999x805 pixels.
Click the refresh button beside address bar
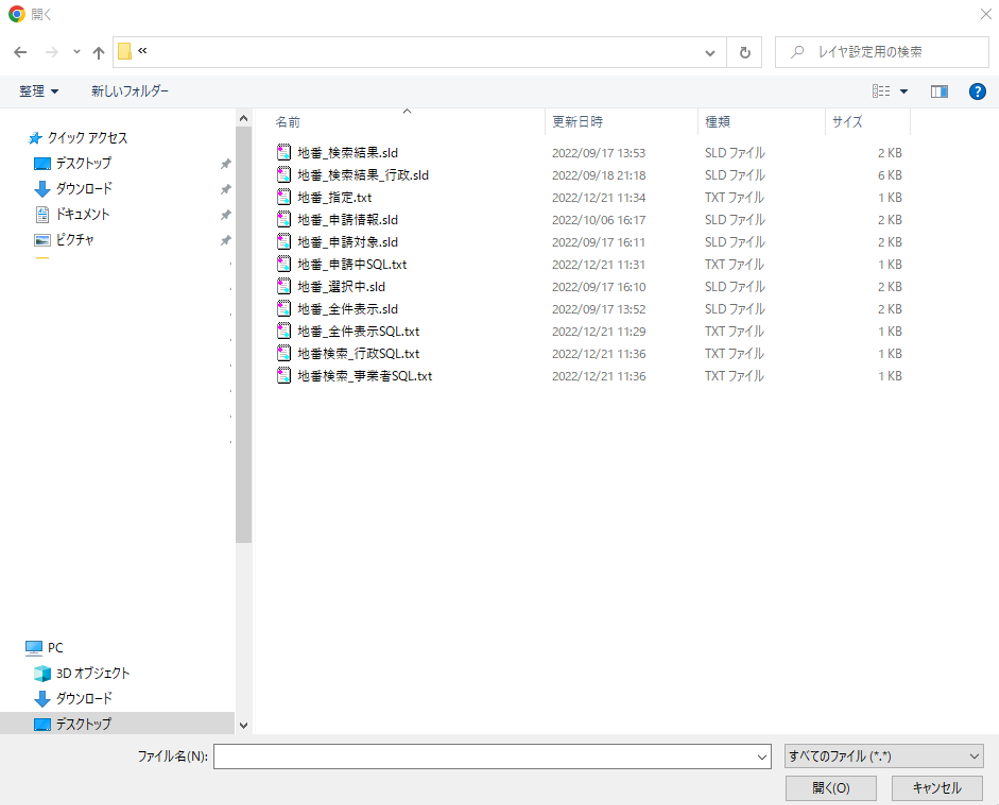(744, 52)
